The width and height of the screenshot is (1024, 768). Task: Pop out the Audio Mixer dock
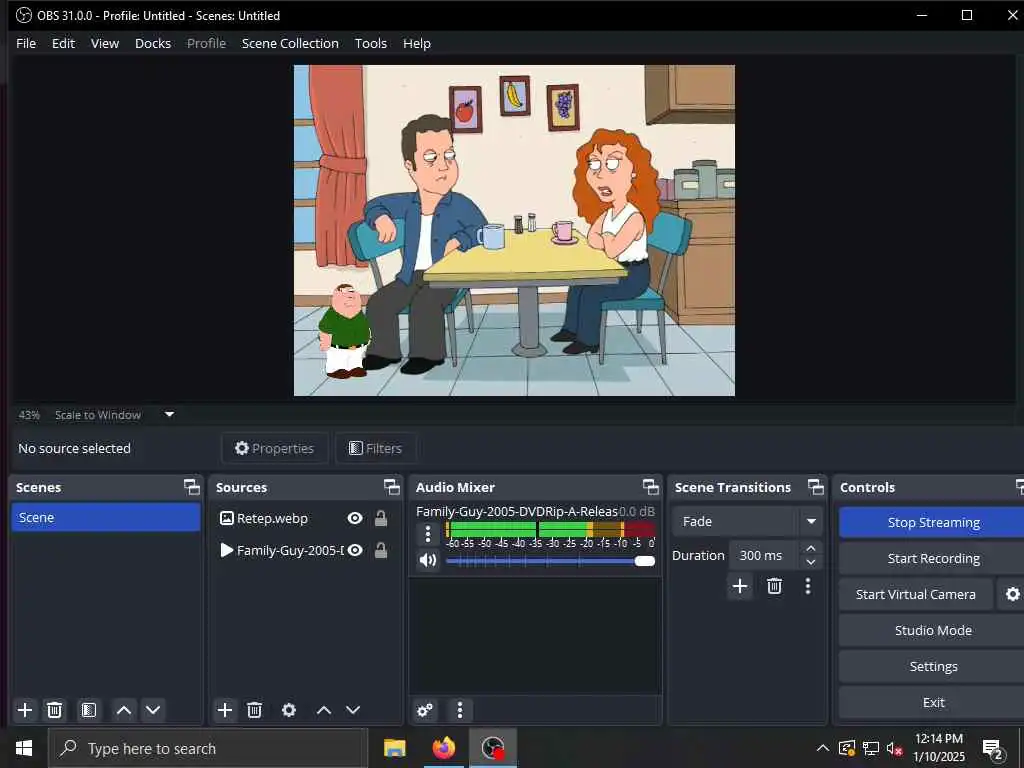tap(650, 487)
